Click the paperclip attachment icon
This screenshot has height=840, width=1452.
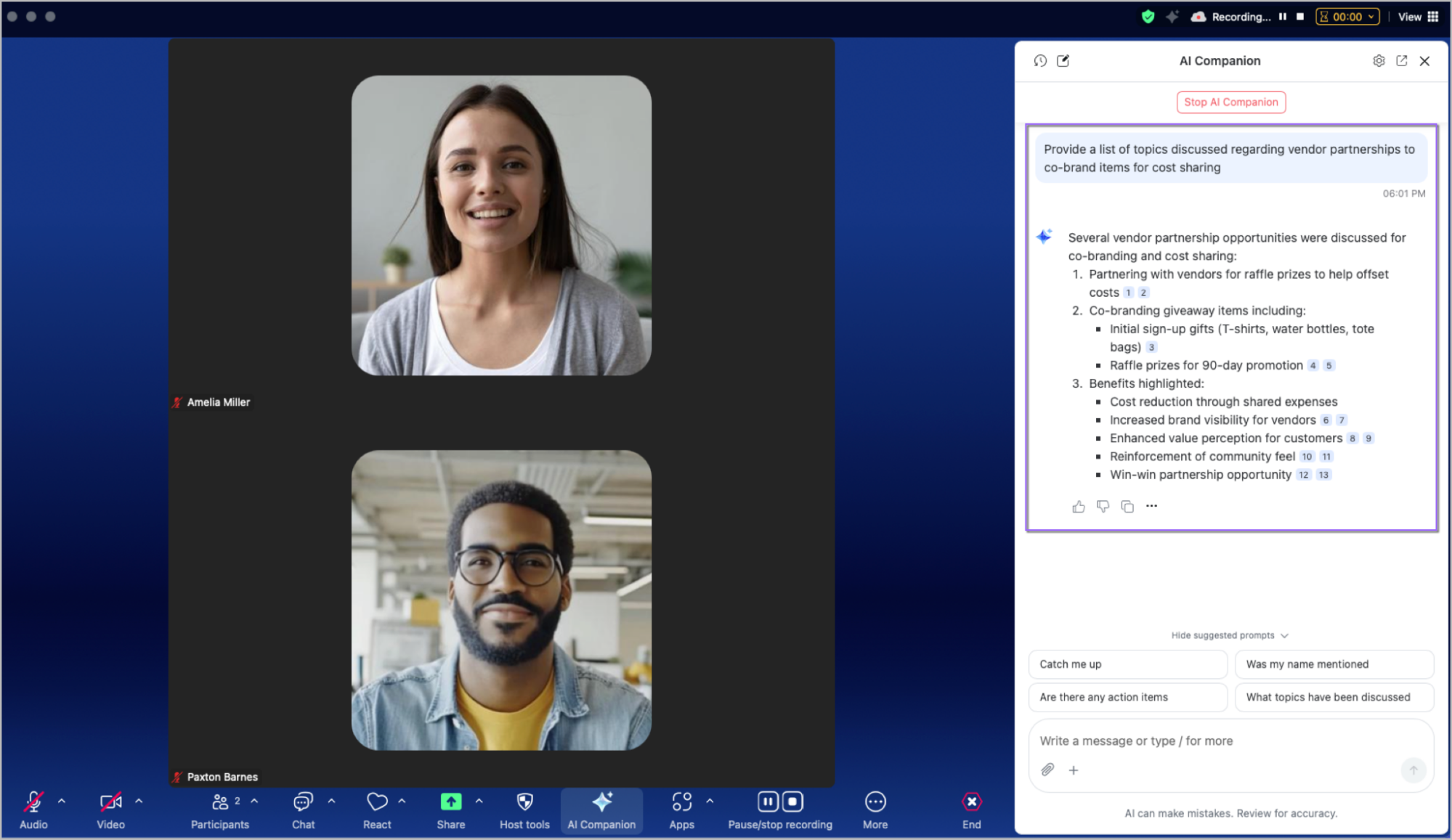(1047, 770)
